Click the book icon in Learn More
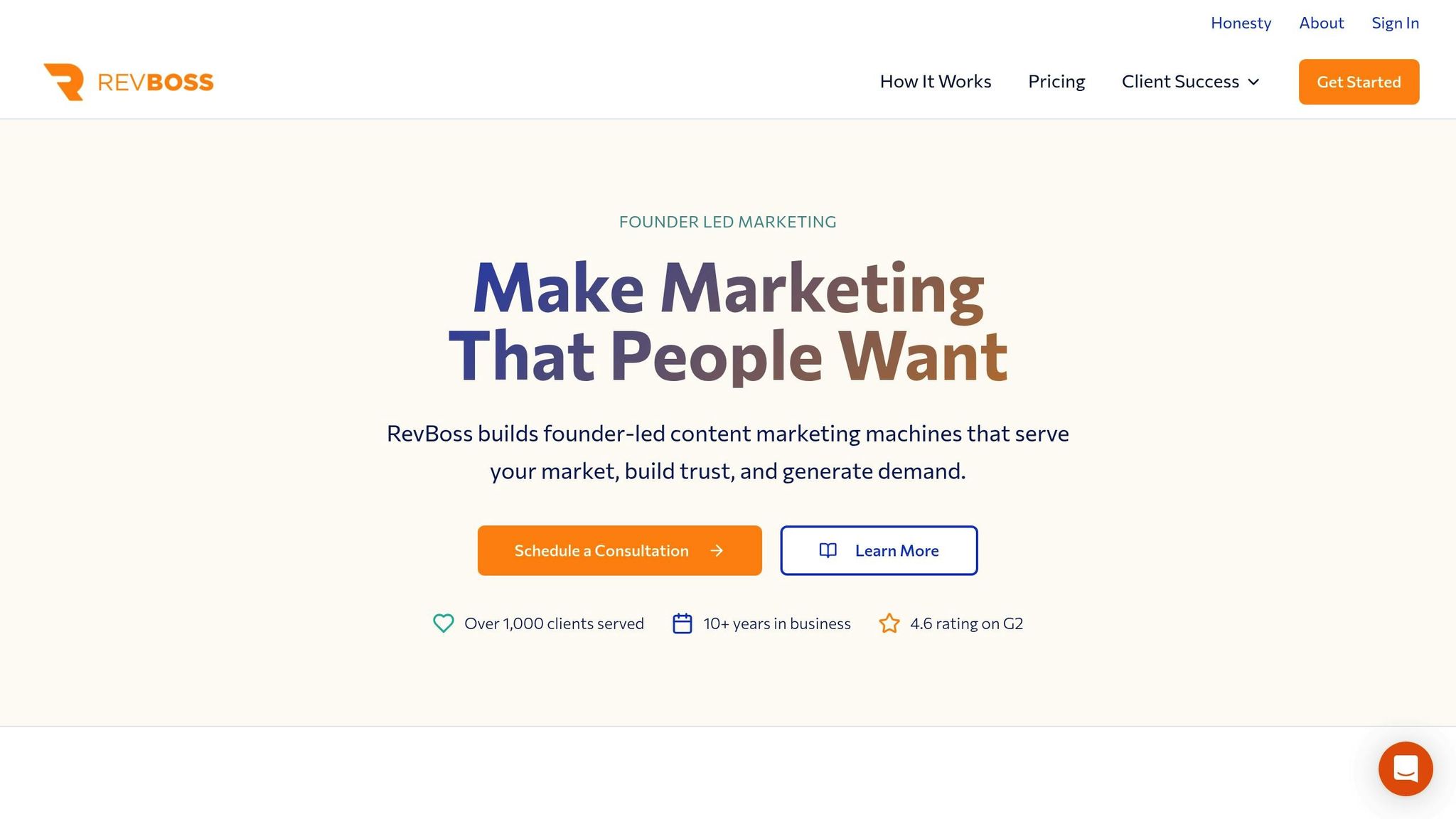Image resolution: width=1456 pixels, height=819 pixels. point(828,550)
